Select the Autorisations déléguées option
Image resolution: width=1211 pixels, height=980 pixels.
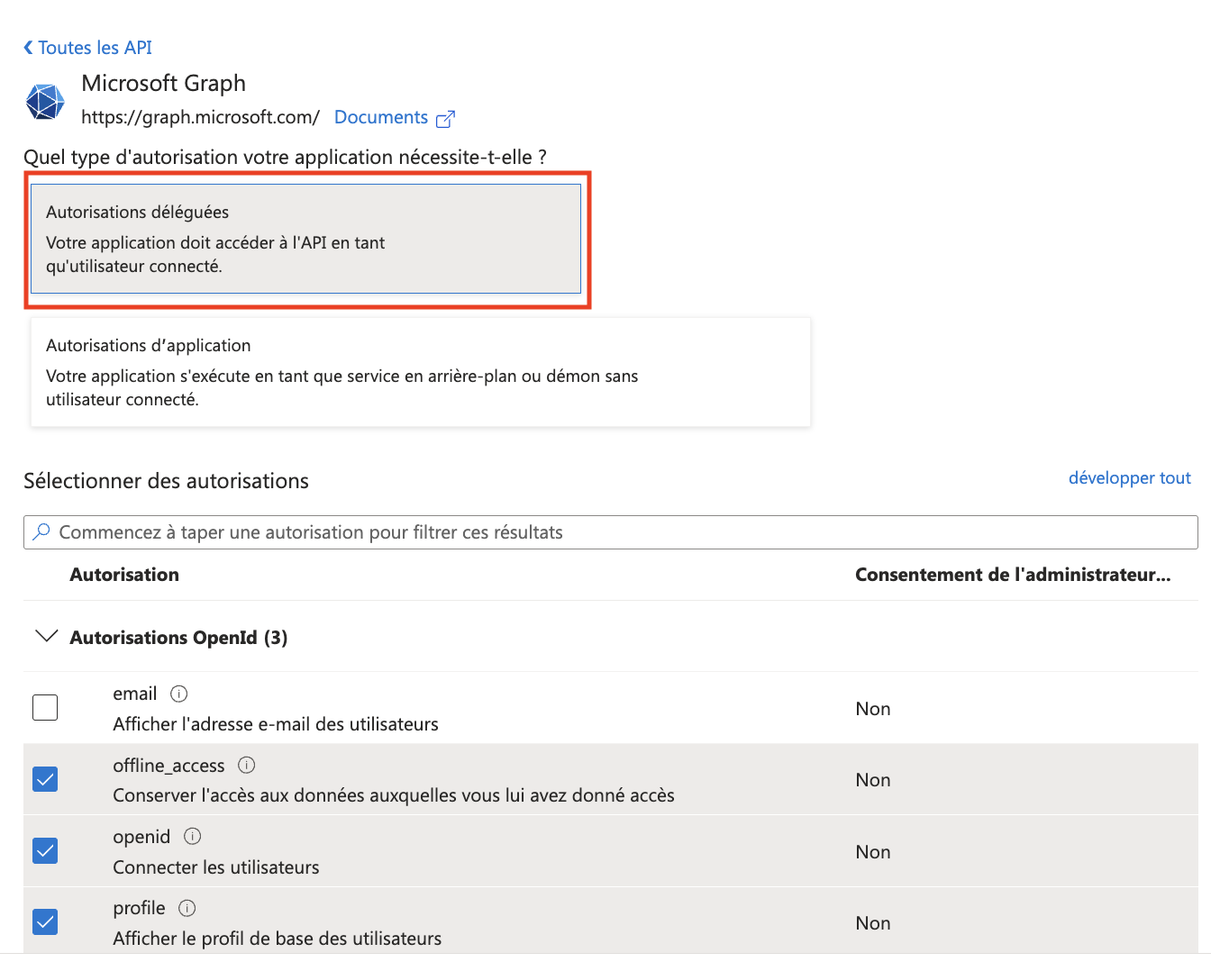(x=305, y=240)
